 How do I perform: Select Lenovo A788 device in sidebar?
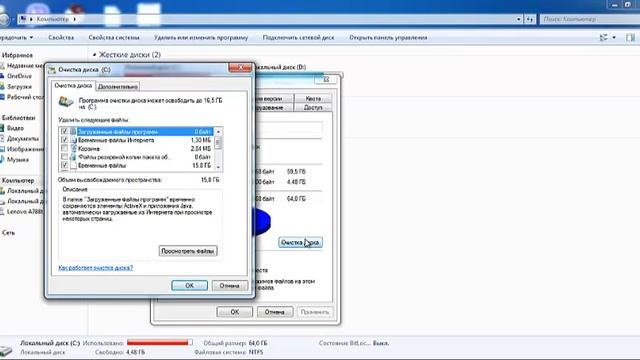point(24,212)
